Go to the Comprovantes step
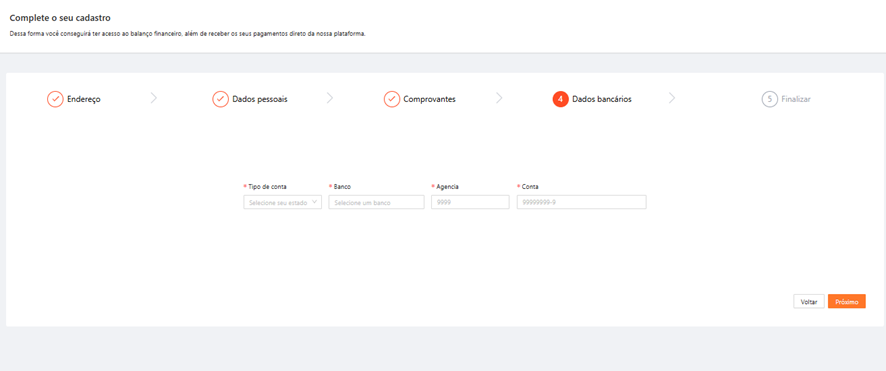Screen dimensions: 886x371 pos(429,99)
